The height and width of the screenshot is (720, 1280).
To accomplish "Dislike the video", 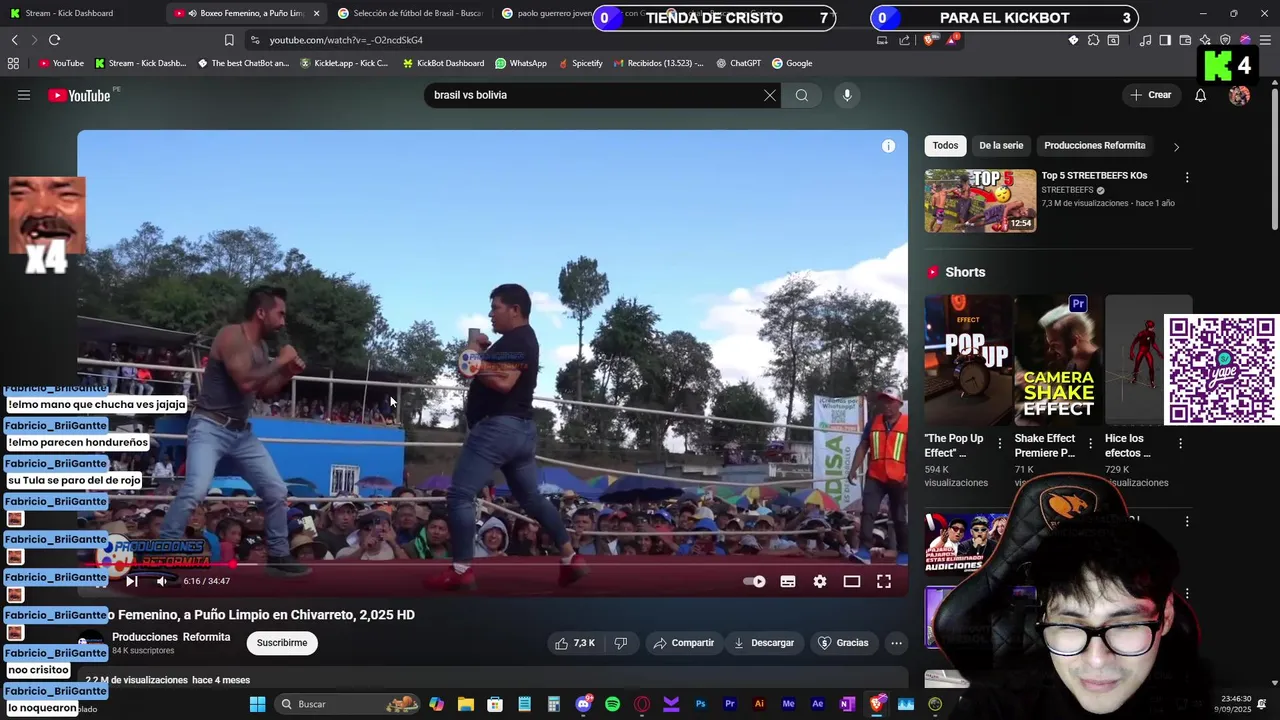I will point(620,643).
